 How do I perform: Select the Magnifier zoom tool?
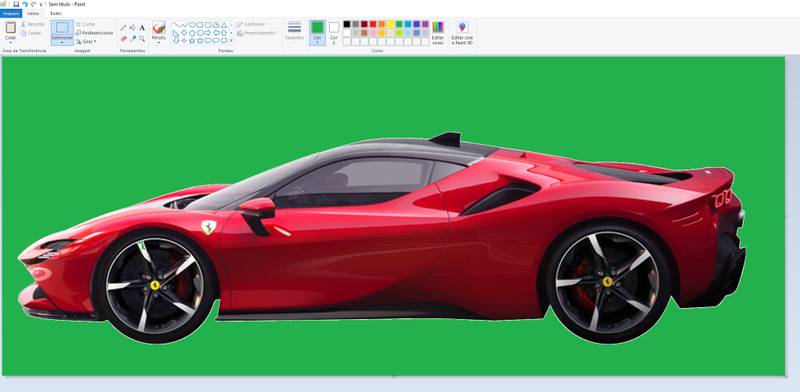(x=142, y=38)
